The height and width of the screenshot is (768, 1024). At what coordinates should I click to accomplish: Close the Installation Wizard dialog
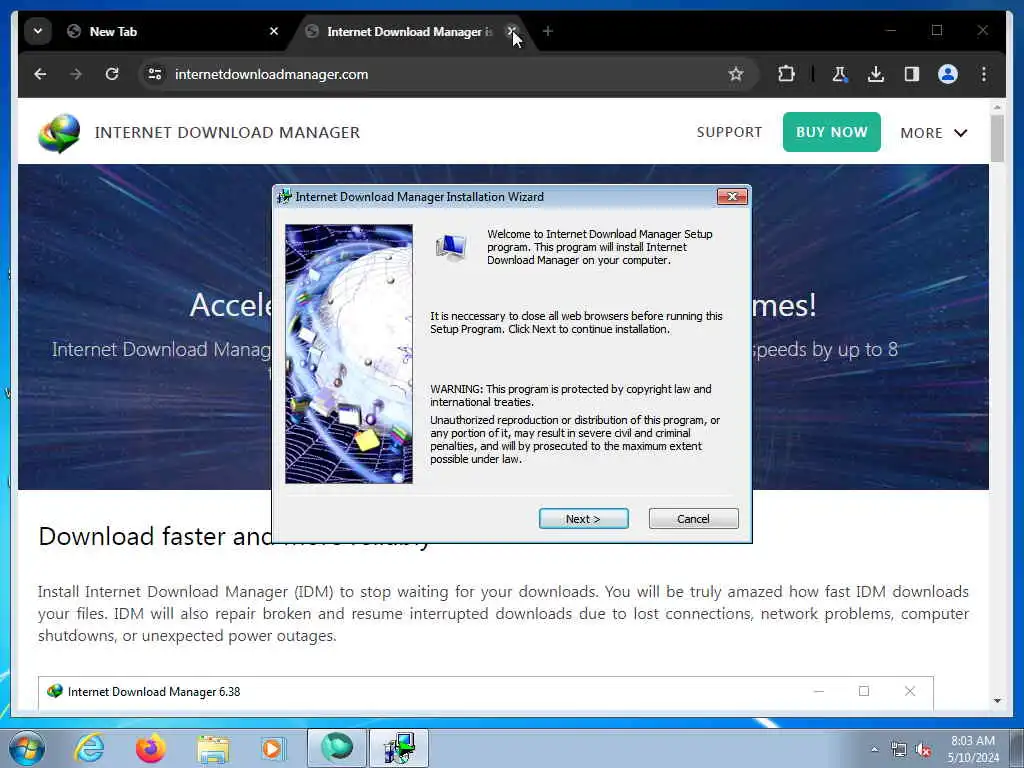pyautogui.click(x=732, y=197)
